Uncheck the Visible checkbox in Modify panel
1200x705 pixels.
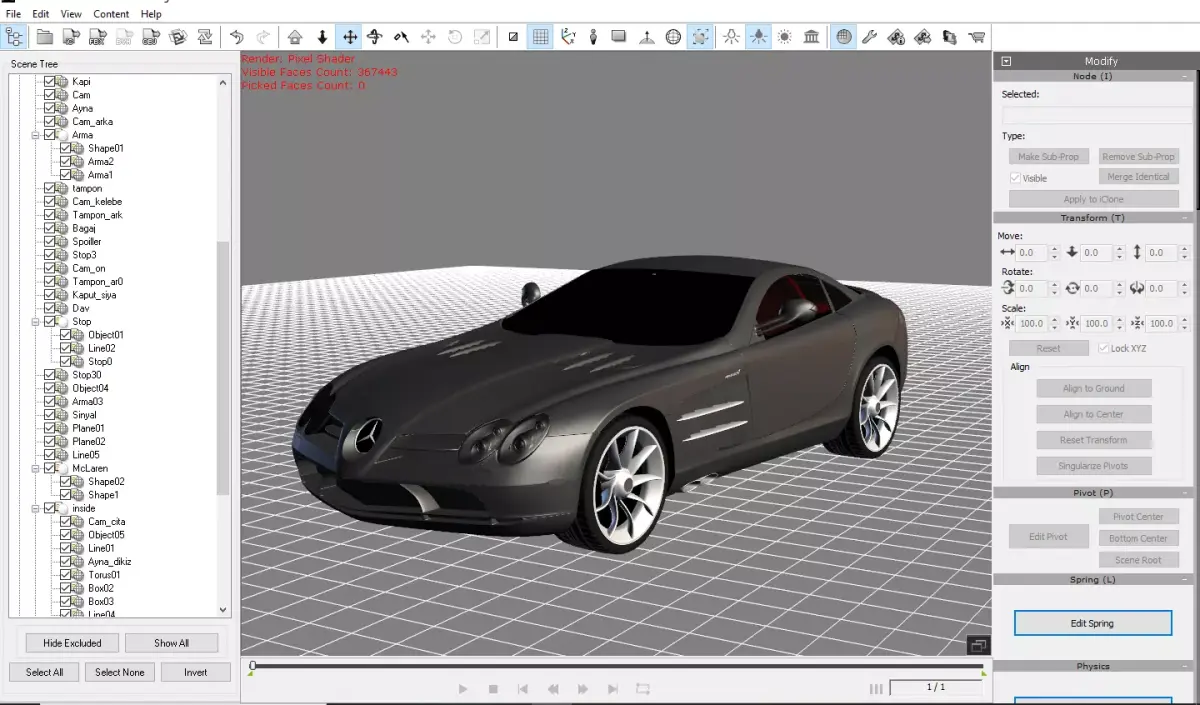pyautogui.click(x=1014, y=177)
